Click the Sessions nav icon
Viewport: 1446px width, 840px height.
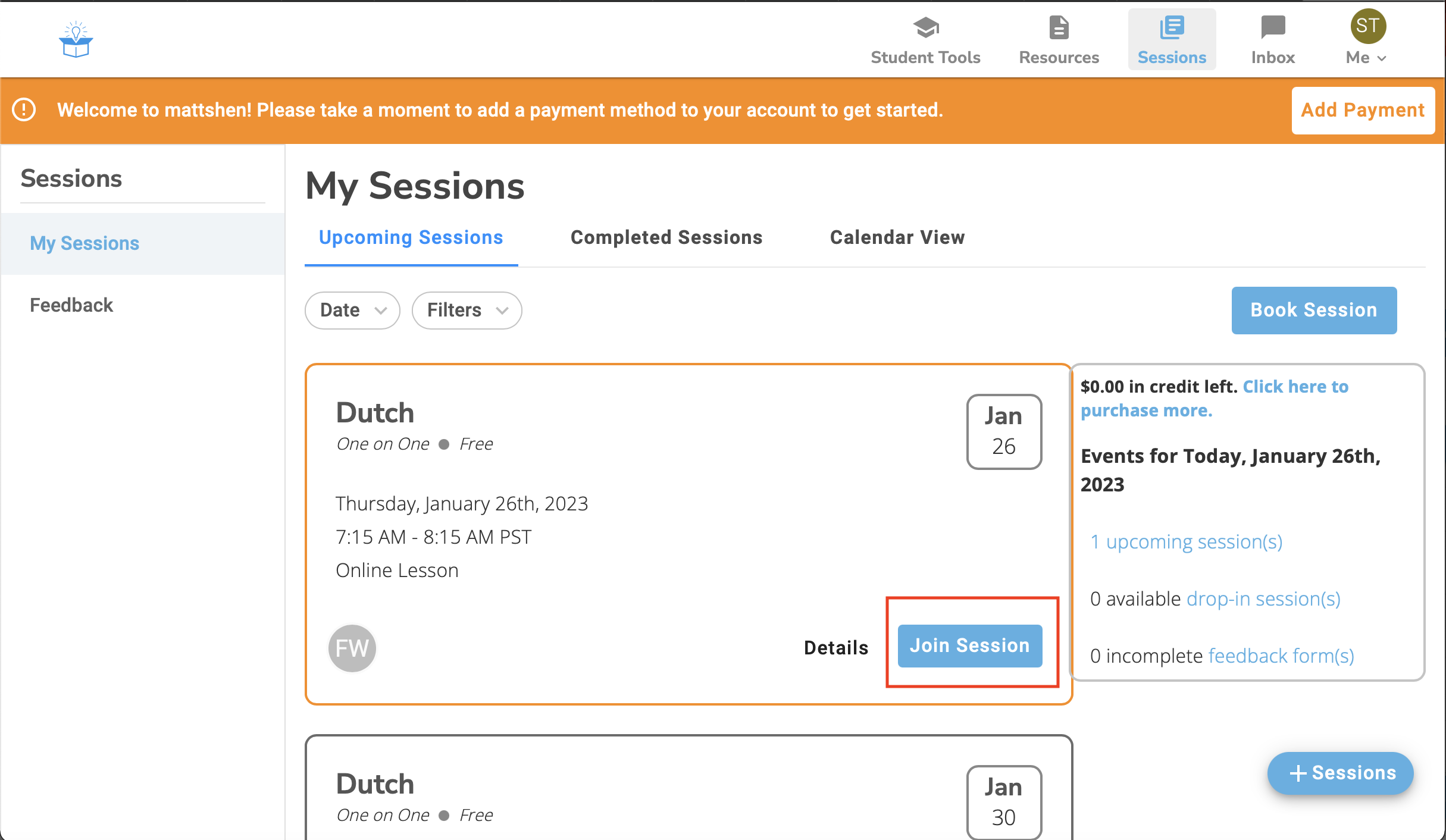[x=1172, y=27]
